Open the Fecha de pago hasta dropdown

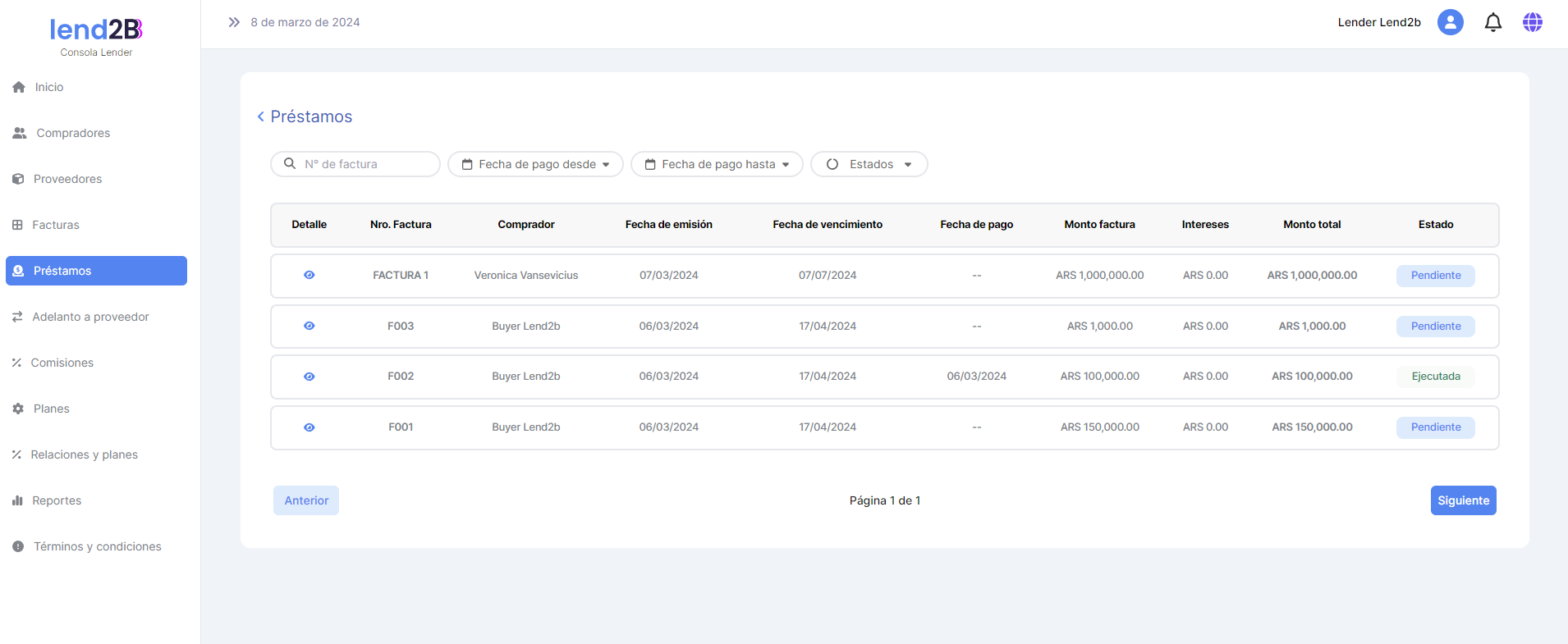pos(717,164)
